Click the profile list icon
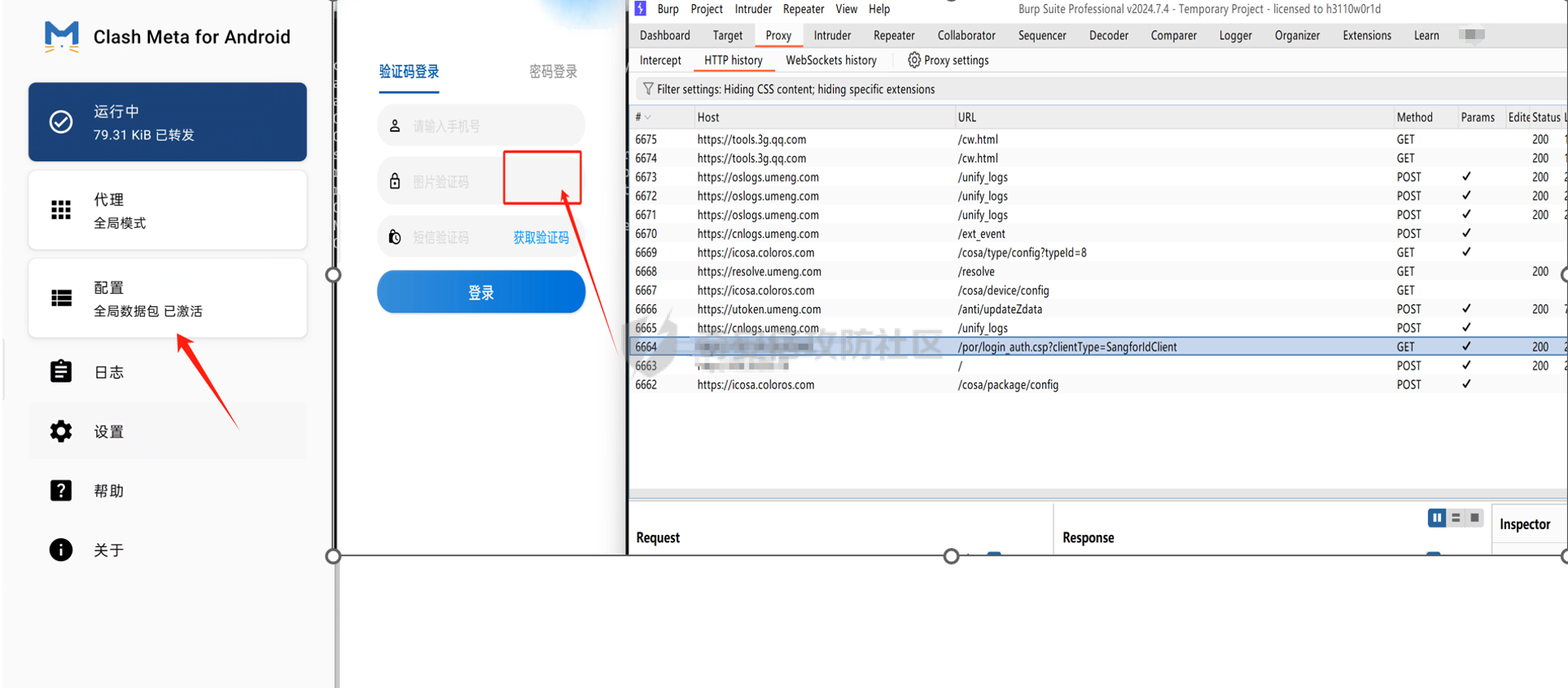The height and width of the screenshot is (688, 1568). pyautogui.click(x=61, y=298)
